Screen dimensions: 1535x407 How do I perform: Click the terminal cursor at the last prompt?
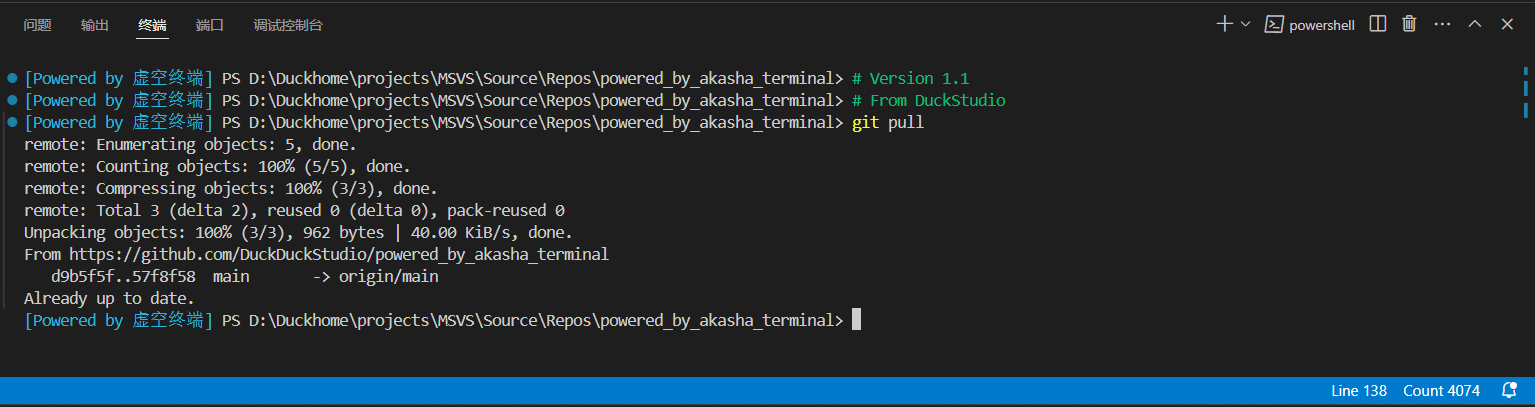855,320
